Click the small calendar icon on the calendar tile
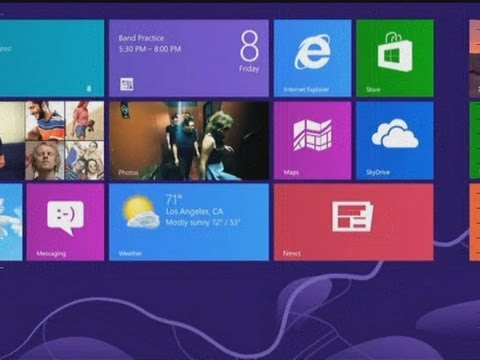The width and height of the screenshot is (480, 360). (127, 84)
